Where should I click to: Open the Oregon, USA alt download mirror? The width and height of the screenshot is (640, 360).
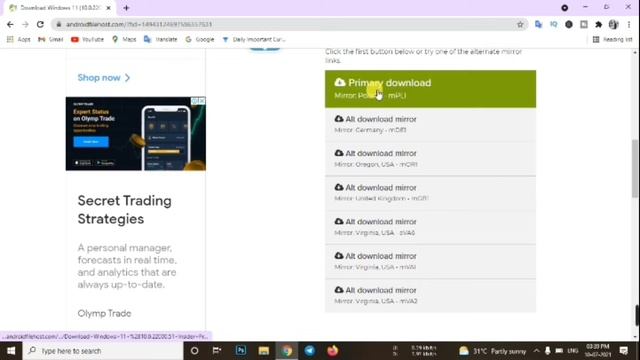coord(430,159)
